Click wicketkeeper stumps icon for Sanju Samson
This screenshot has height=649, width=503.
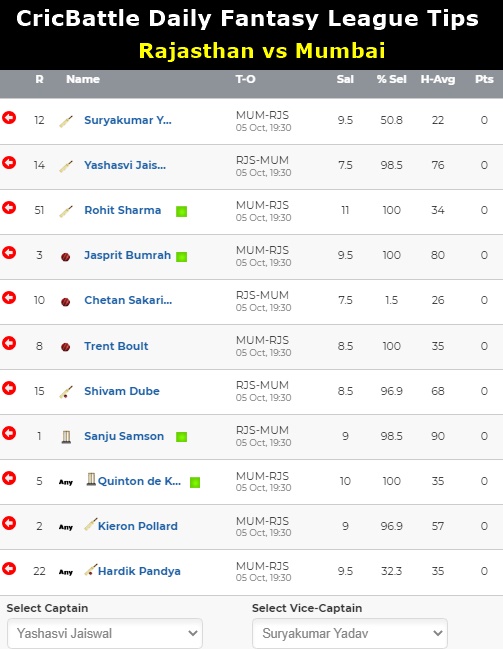pos(66,437)
